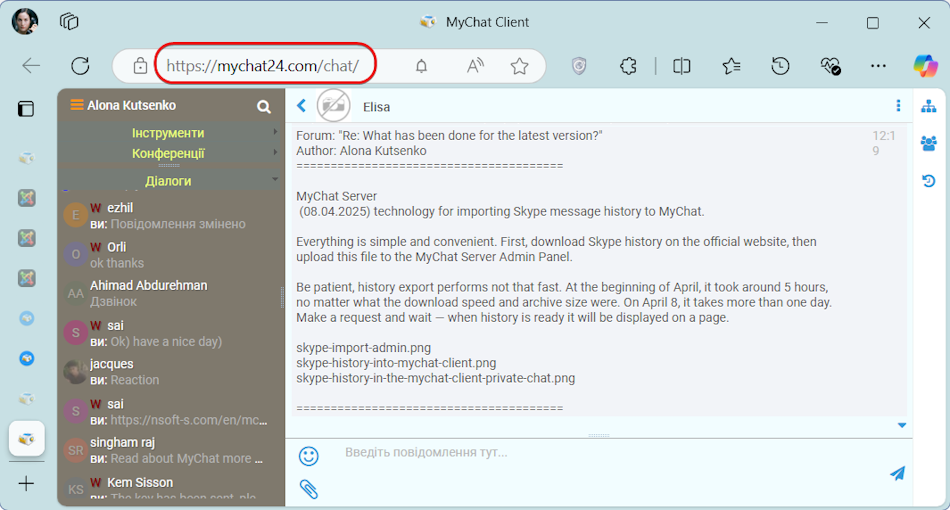Add a new tab with the plus icon

point(26,483)
